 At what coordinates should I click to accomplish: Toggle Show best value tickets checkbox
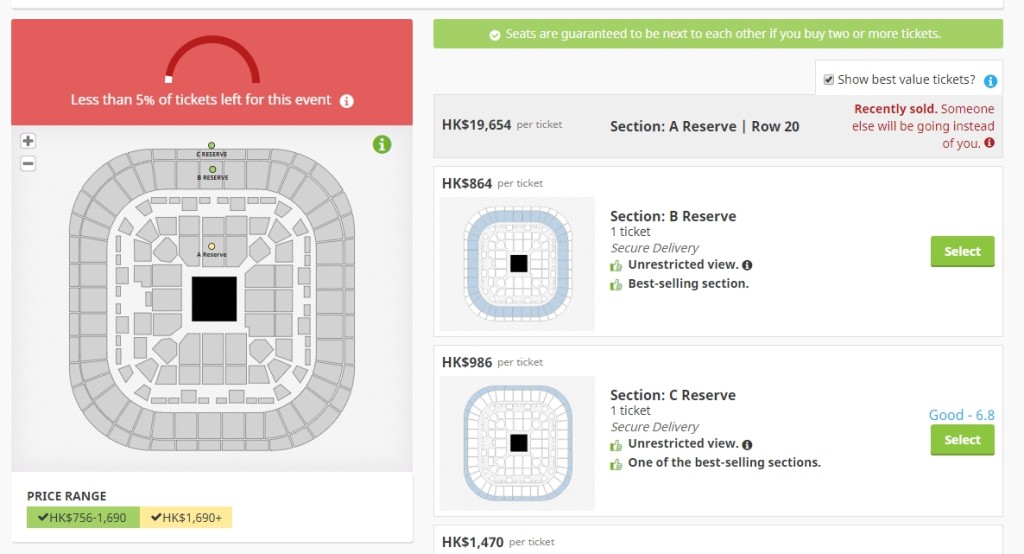(829, 80)
